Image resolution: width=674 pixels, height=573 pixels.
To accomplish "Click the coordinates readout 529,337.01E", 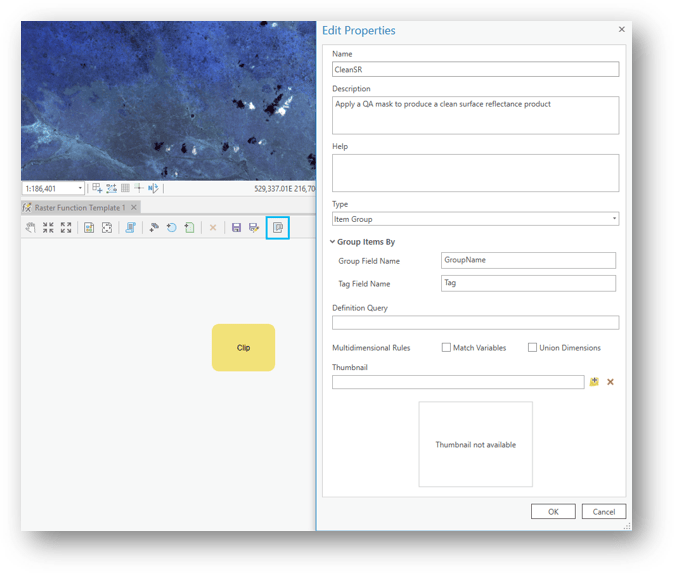I will tap(285, 188).
